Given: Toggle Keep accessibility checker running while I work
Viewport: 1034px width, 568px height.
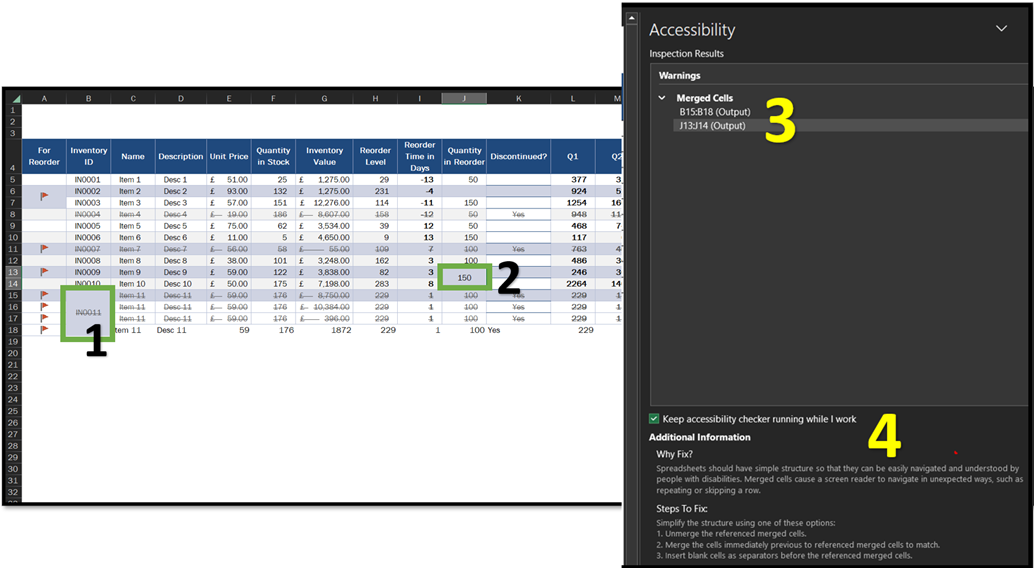Looking at the screenshot, I should pyautogui.click(x=654, y=419).
